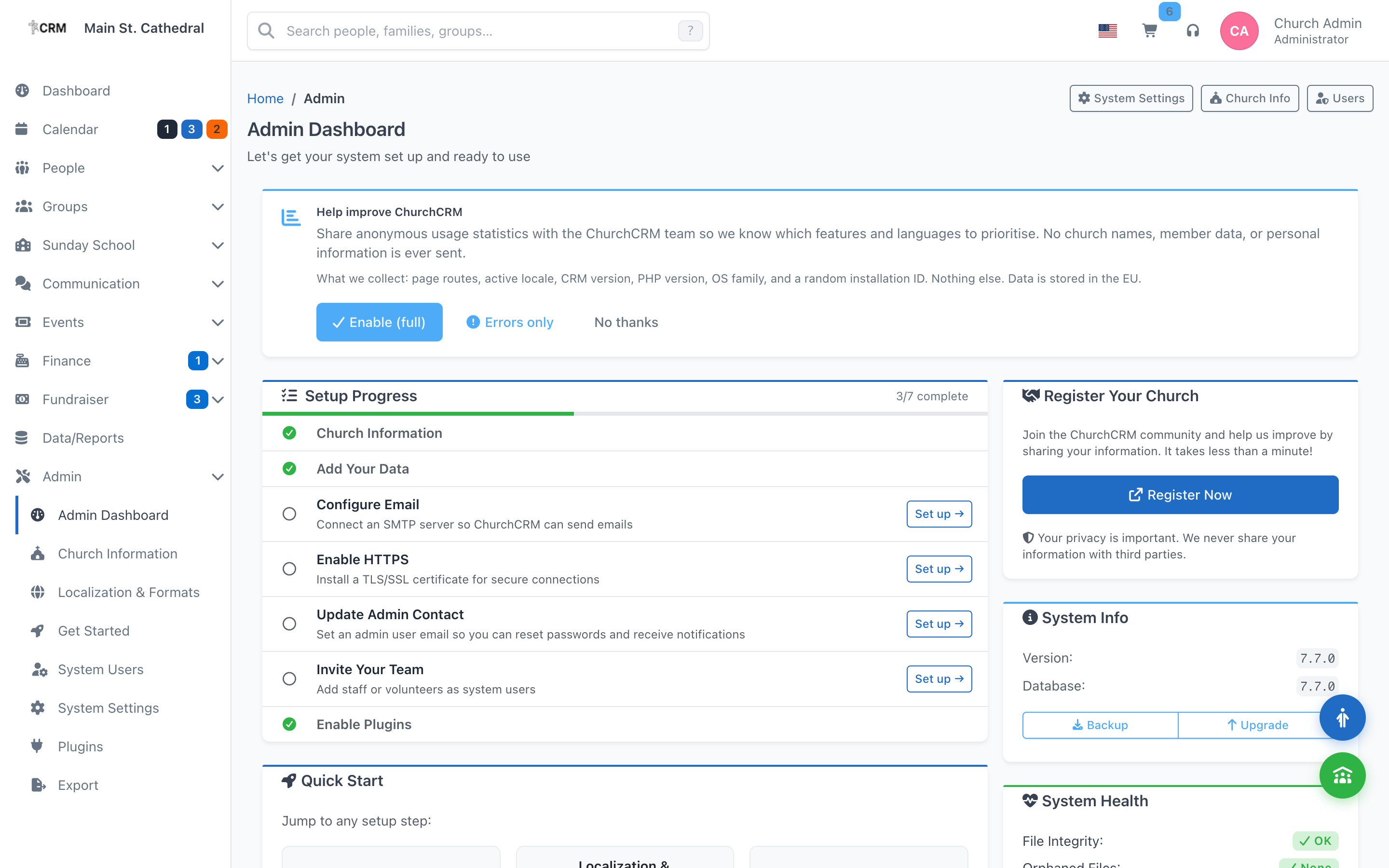Click Register Now button
This screenshot has width=1389, height=868.
pos(1180,494)
